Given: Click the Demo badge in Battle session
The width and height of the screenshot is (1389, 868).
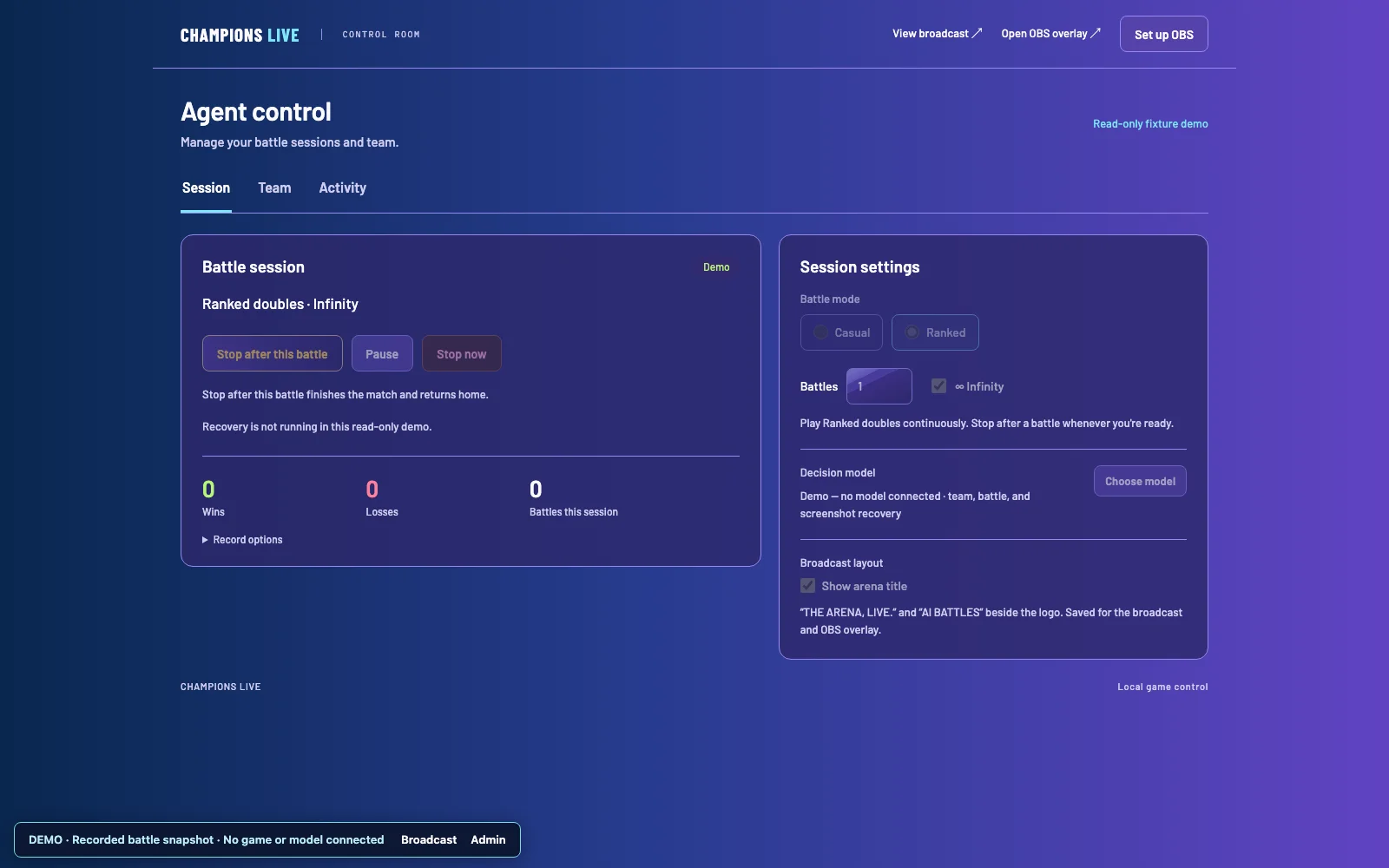Looking at the screenshot, I should tap(716, 267).
